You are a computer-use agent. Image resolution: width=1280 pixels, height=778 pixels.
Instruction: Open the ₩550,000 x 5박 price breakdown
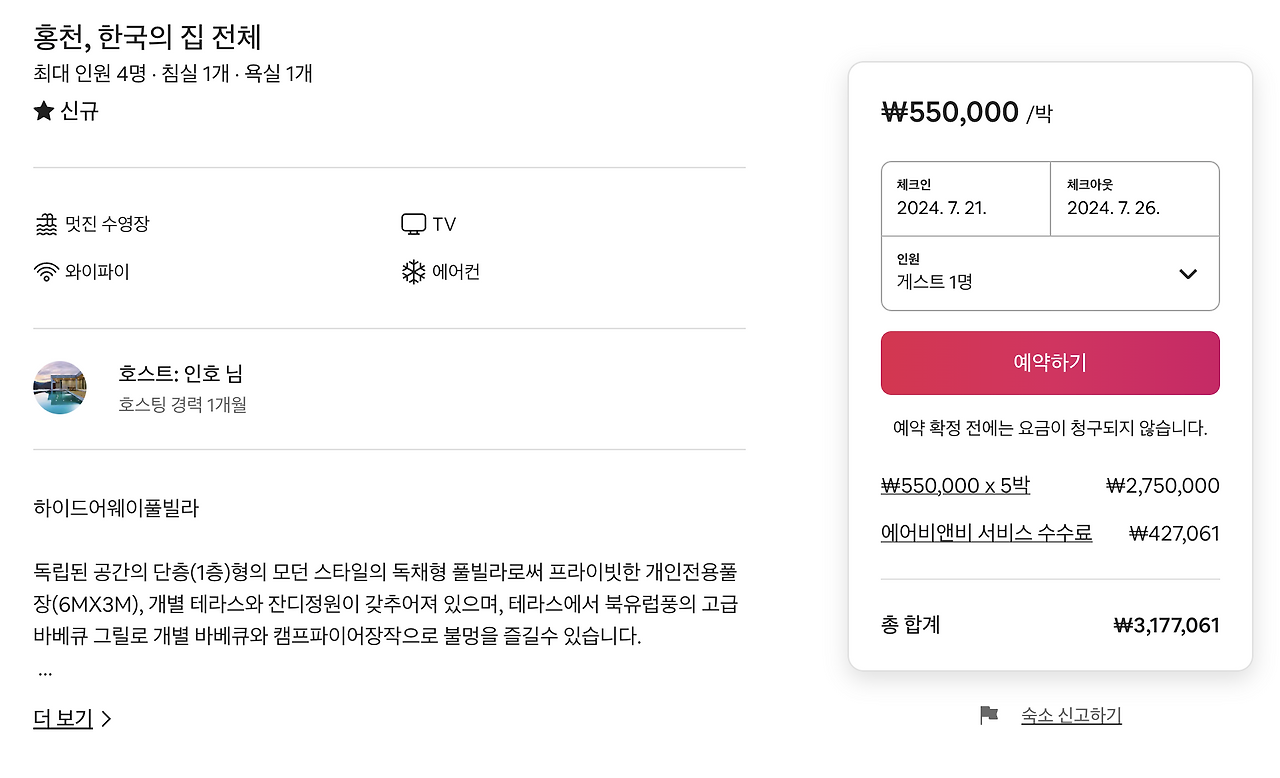click(955, 486)
